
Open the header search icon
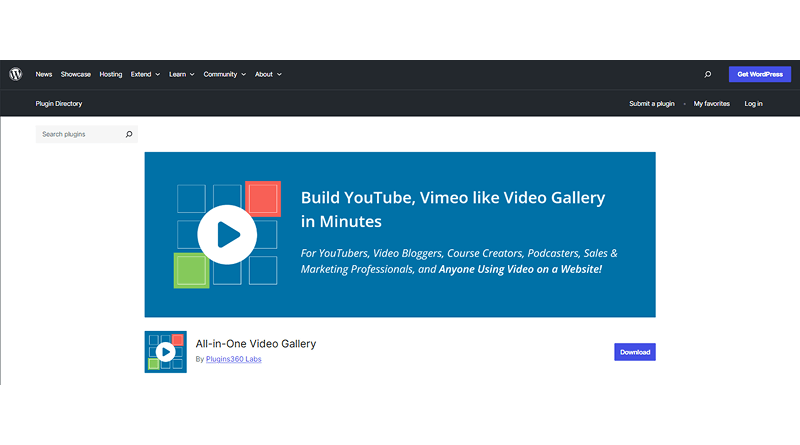708,75
